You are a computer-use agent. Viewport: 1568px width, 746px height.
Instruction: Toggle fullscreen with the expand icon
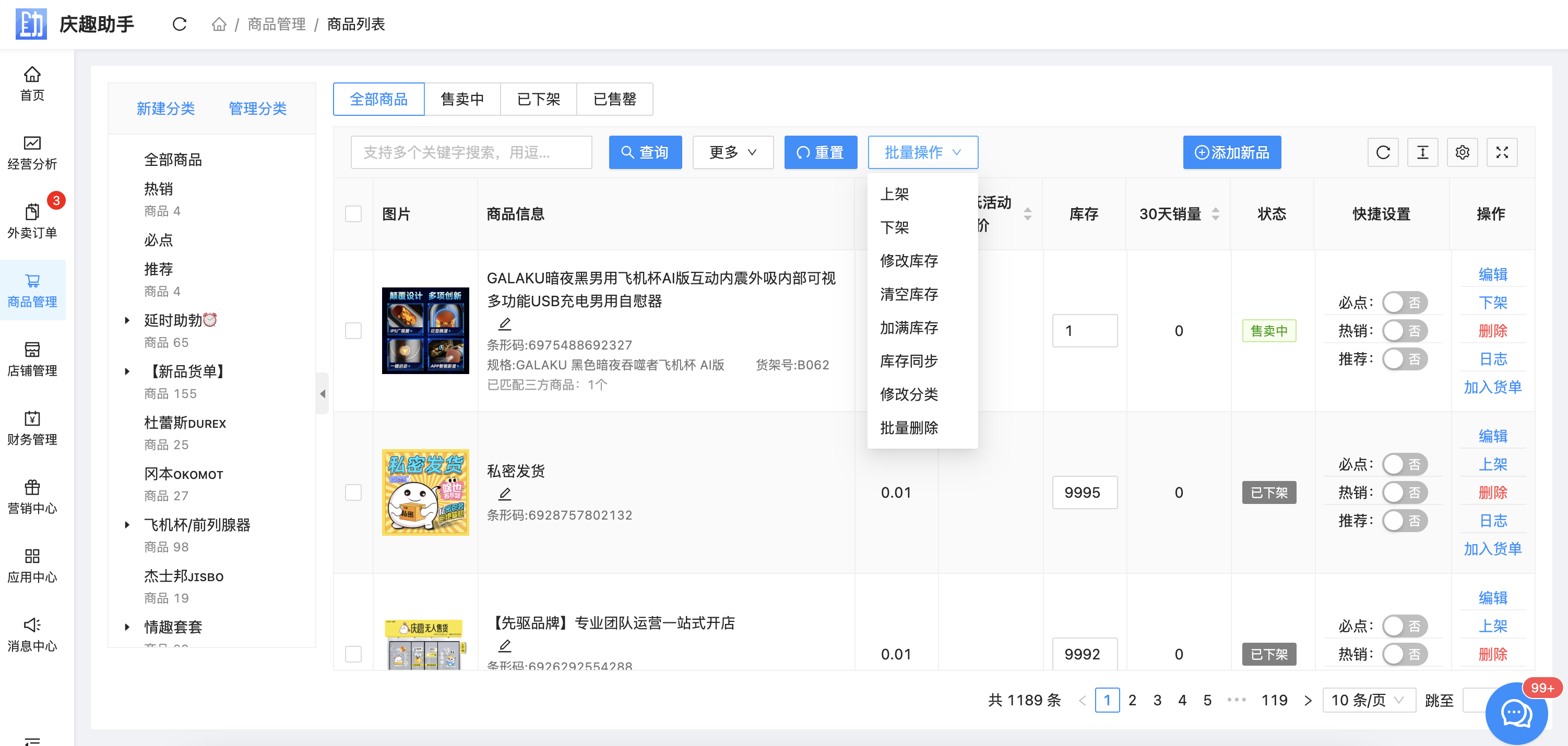point(1502,152)
